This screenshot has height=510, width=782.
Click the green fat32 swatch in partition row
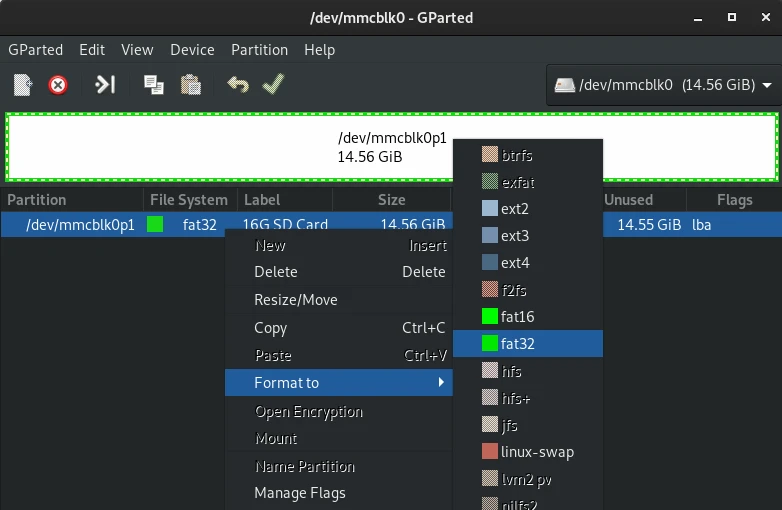click(155, 224)
